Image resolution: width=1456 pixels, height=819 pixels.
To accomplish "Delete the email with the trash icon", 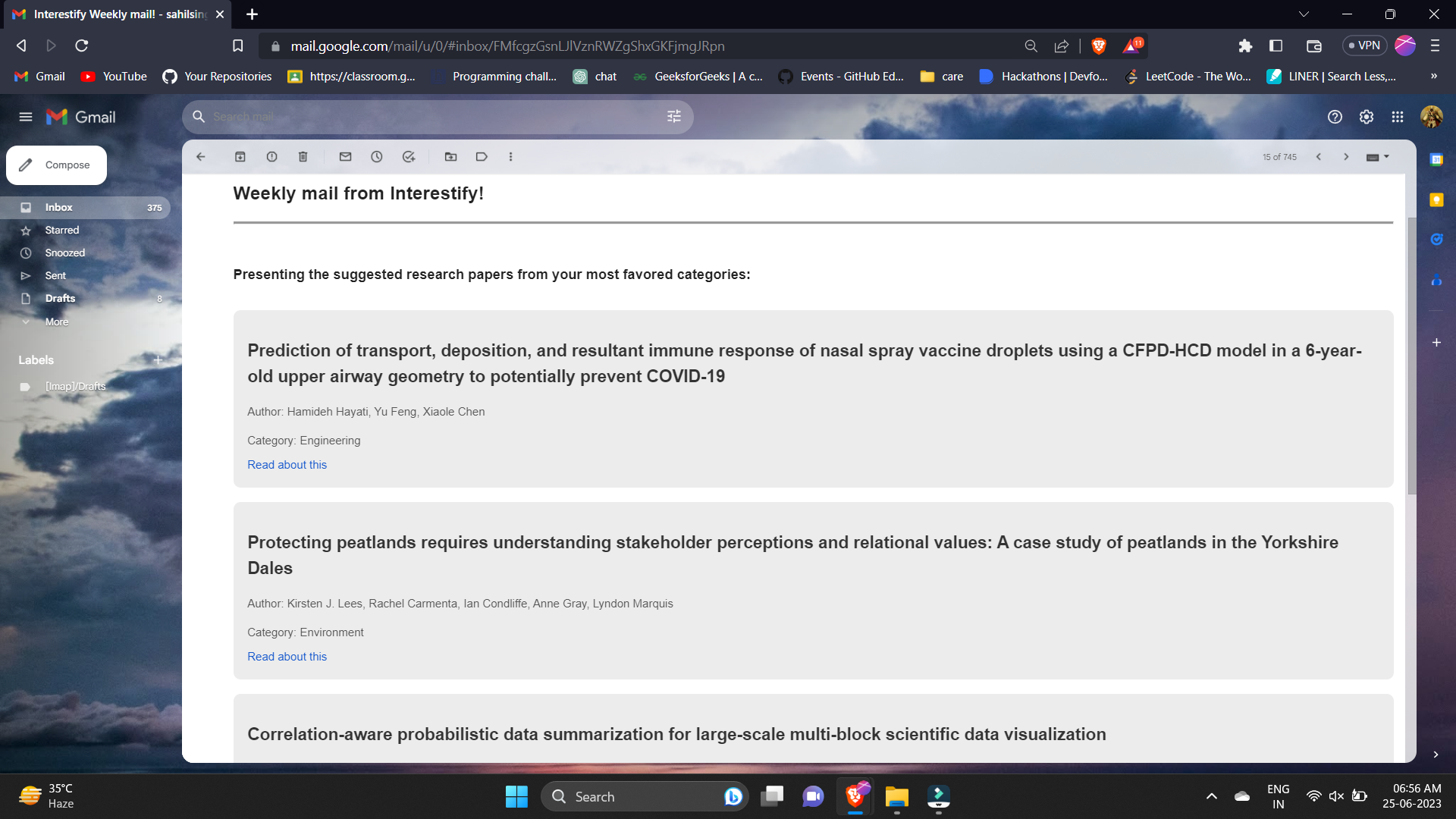I will point(303,157).
